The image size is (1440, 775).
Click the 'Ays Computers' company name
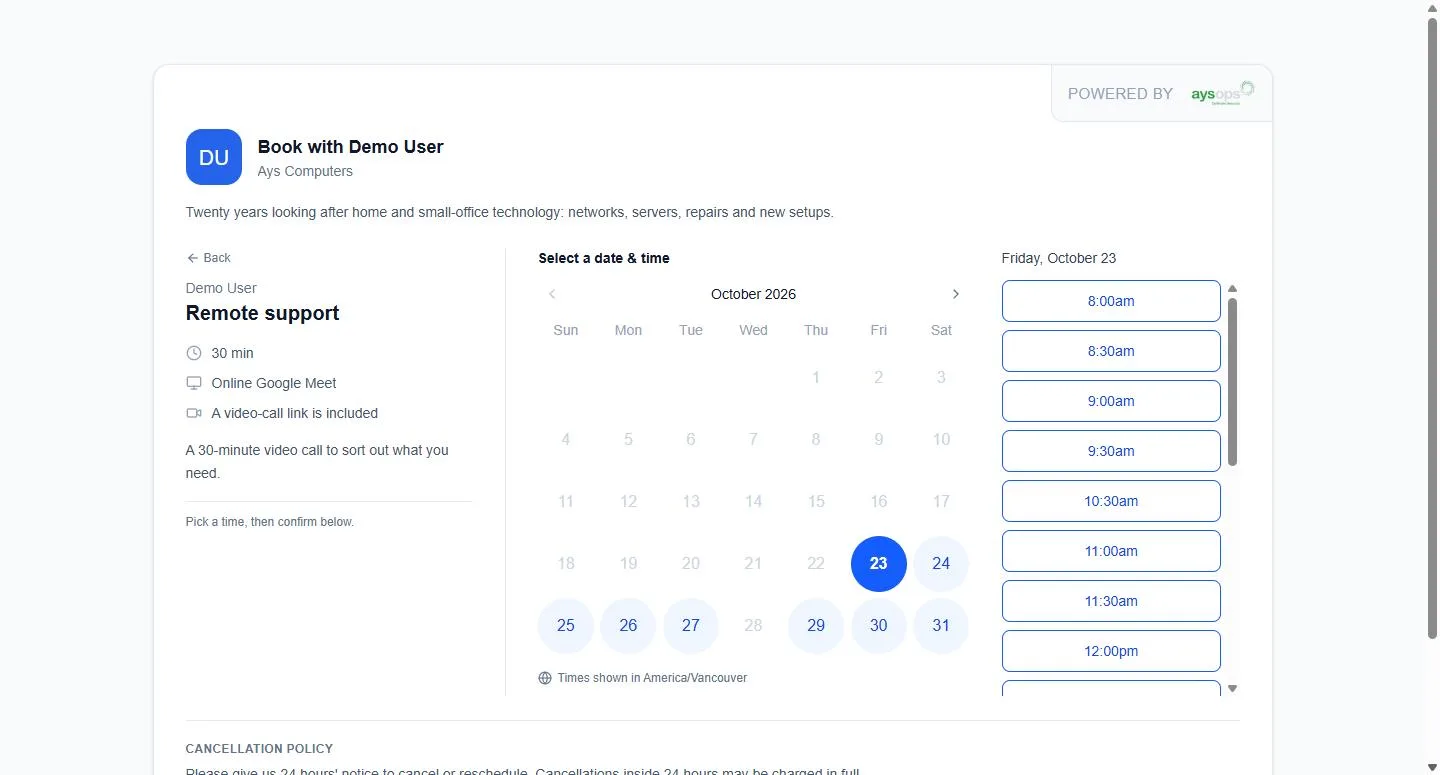tap(305, 171)
